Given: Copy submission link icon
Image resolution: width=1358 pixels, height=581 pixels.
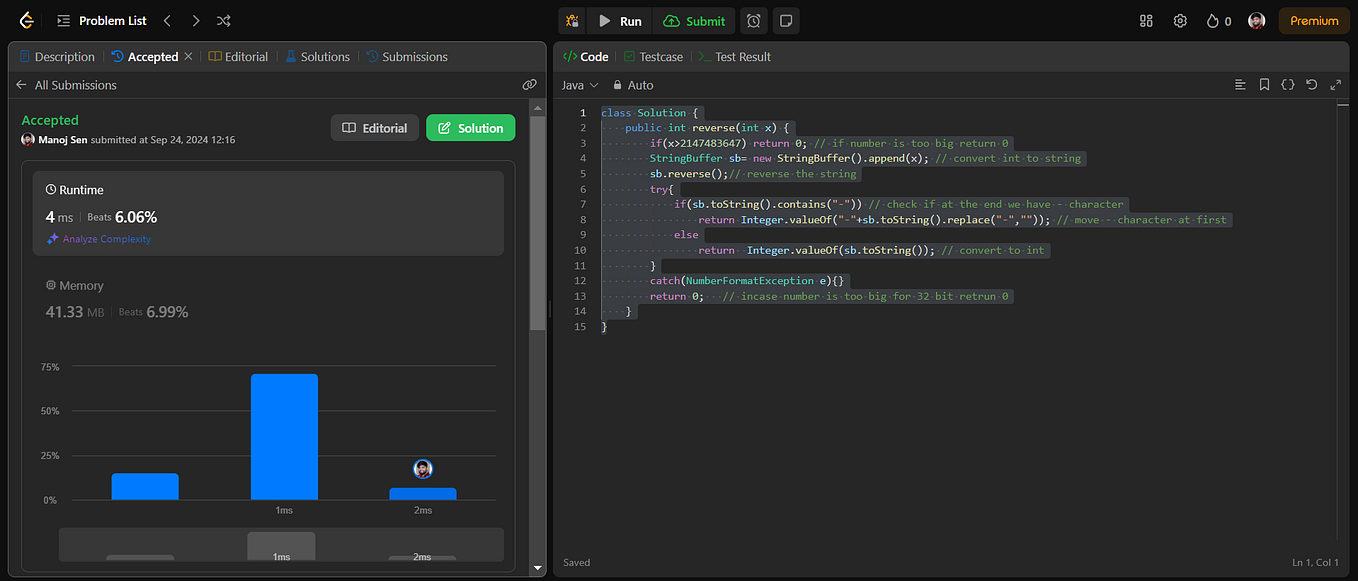Looking at the screenshot, I should tap(529, 85).
